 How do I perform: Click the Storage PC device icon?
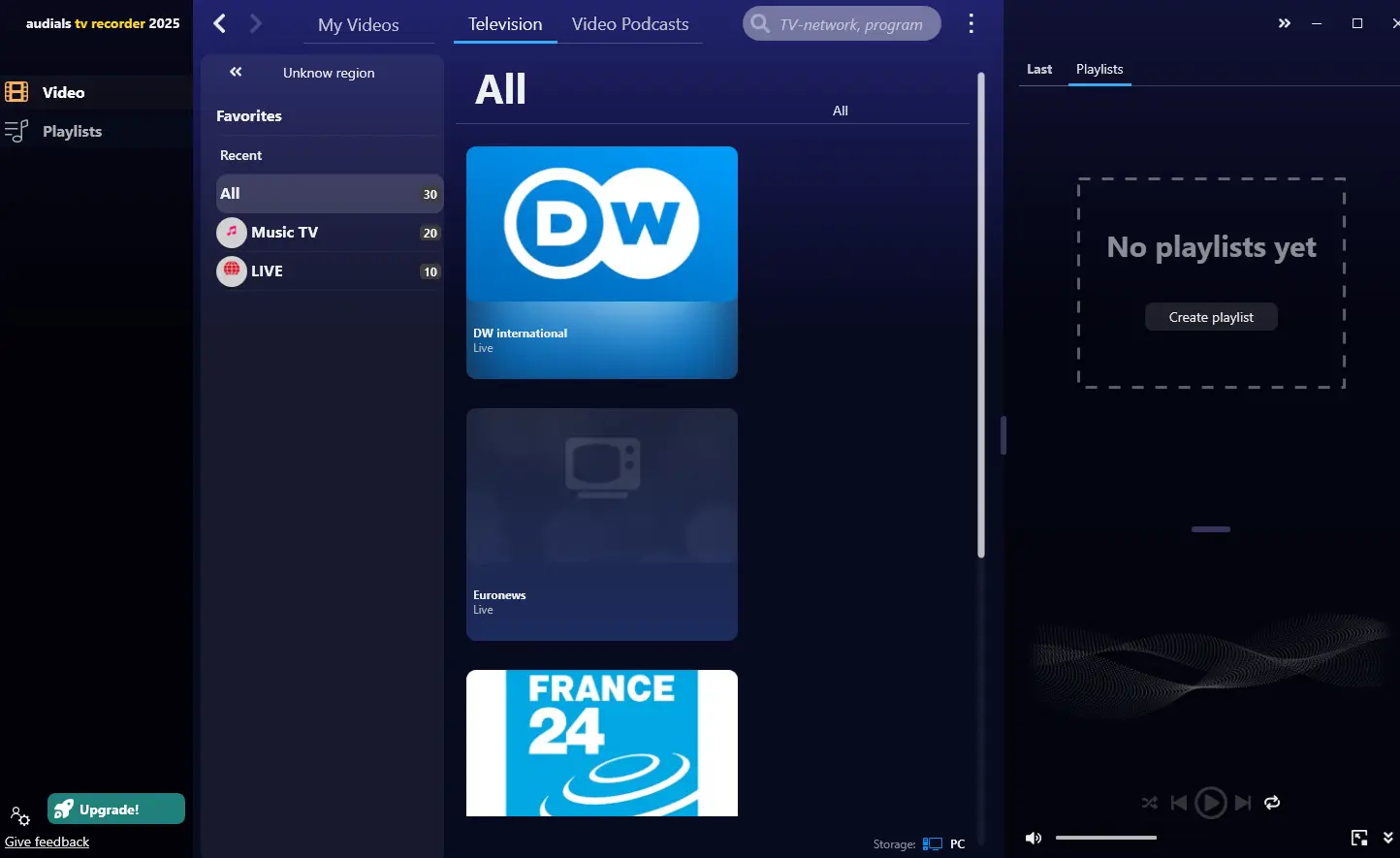tap(933, 843)
